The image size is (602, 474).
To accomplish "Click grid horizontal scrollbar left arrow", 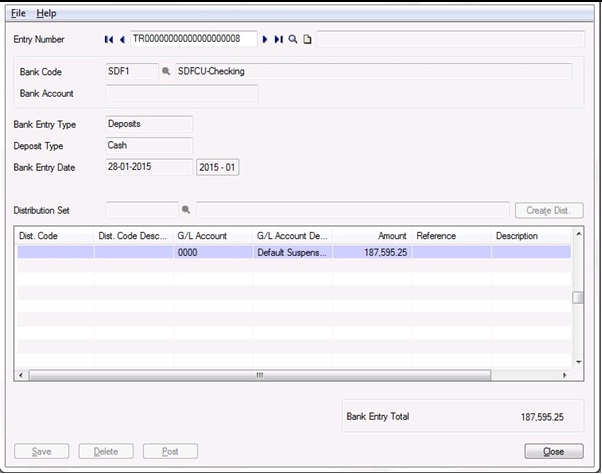I will [x=21, y=375].
